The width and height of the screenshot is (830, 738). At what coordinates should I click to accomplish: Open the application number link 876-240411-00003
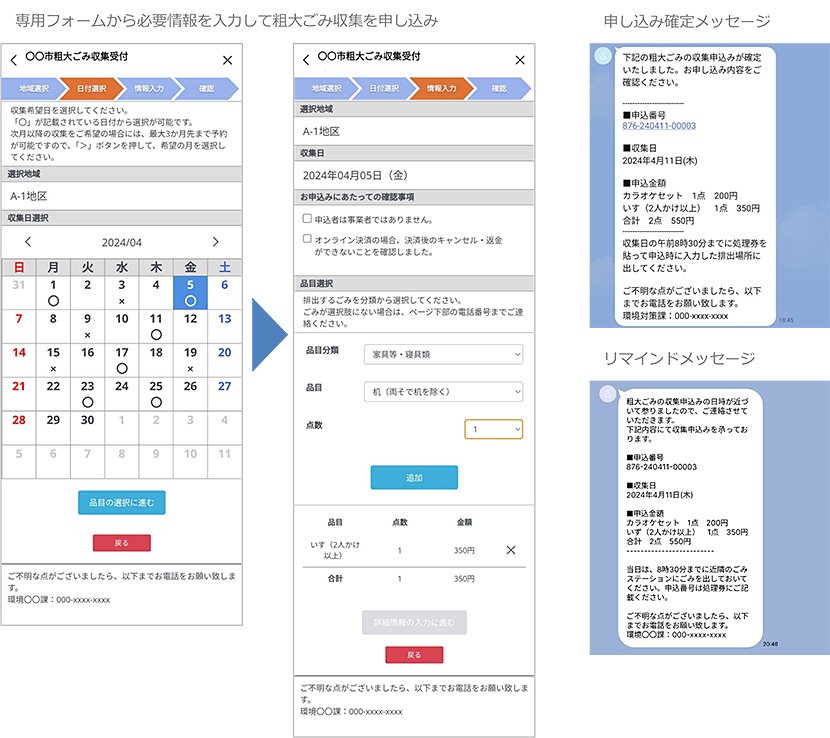(x=658, y=125)
